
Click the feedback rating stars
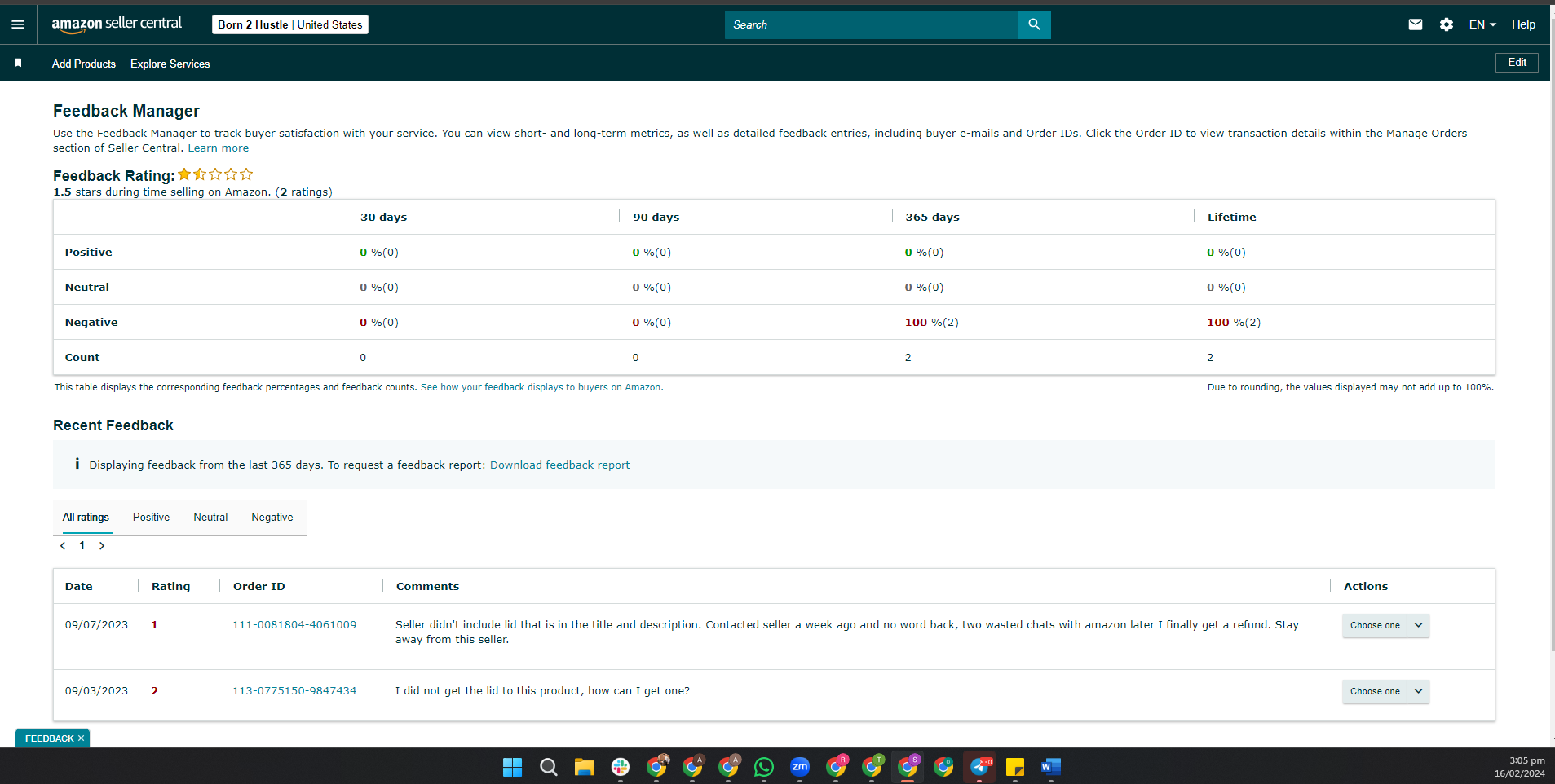(215, 174)
